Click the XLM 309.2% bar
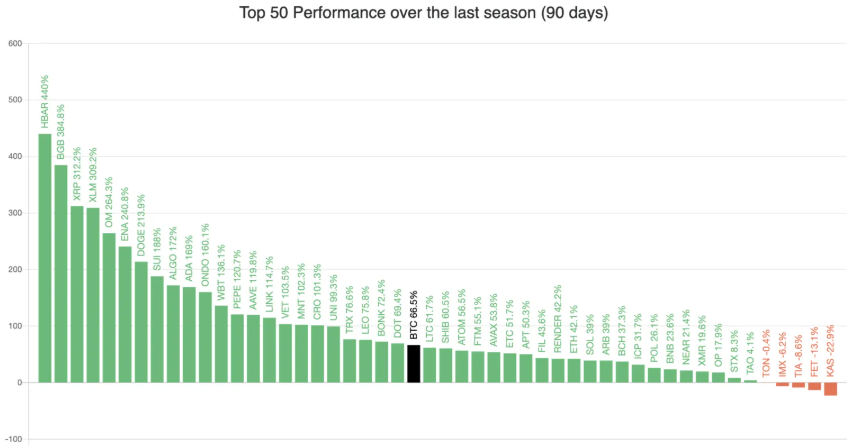This screenshot has width=851, height=447. (93, 295)
